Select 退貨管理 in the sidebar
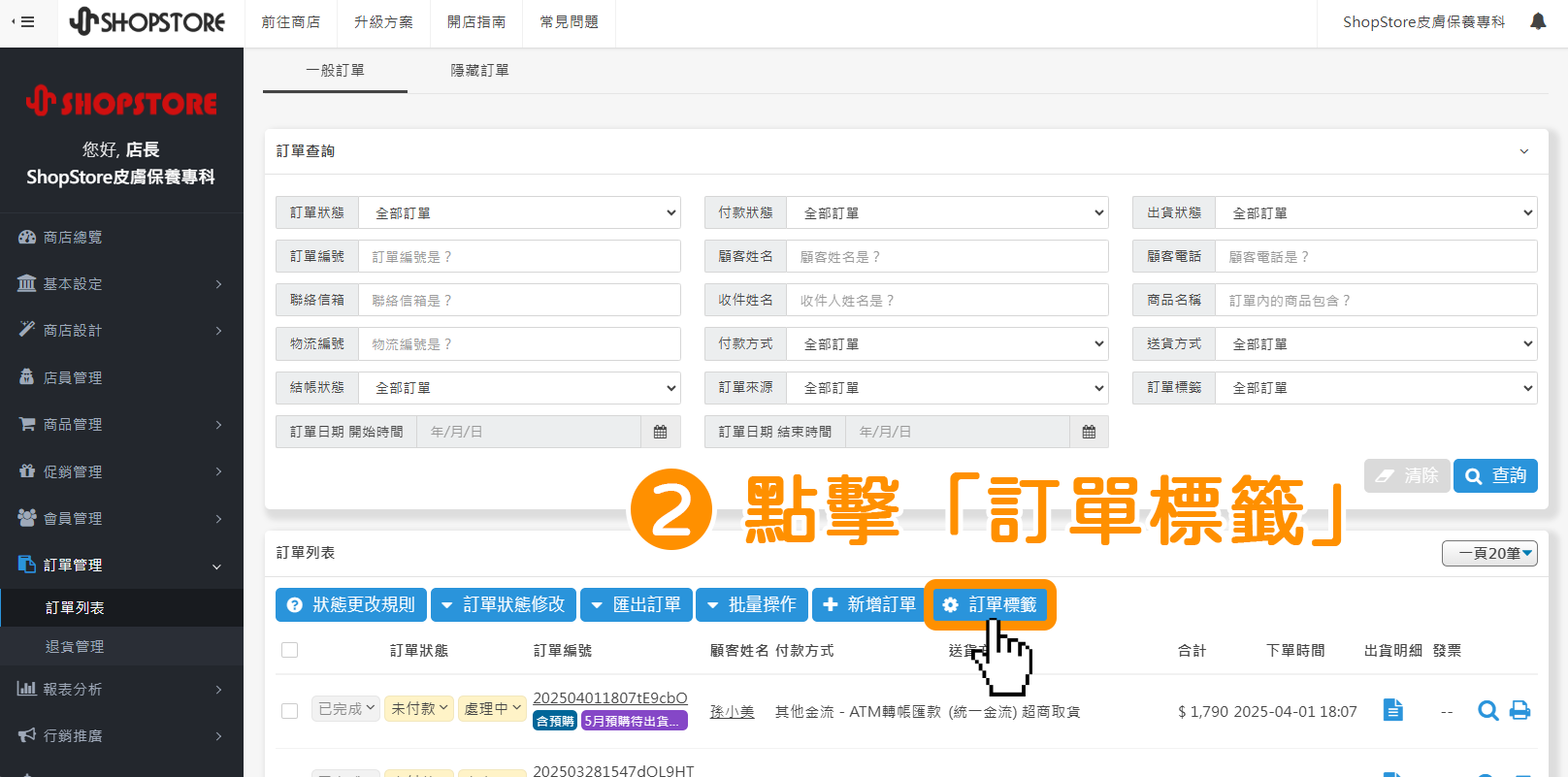The width and height of the screenshot is (1568, 777). click(121, 646)
